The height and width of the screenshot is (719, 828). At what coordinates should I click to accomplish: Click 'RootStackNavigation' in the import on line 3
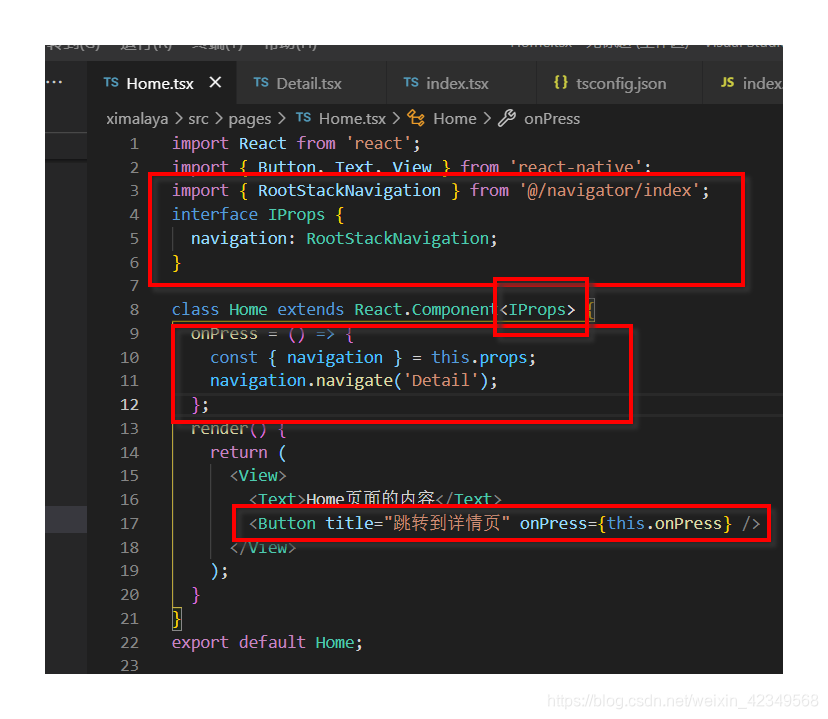(x=349, y=191)
